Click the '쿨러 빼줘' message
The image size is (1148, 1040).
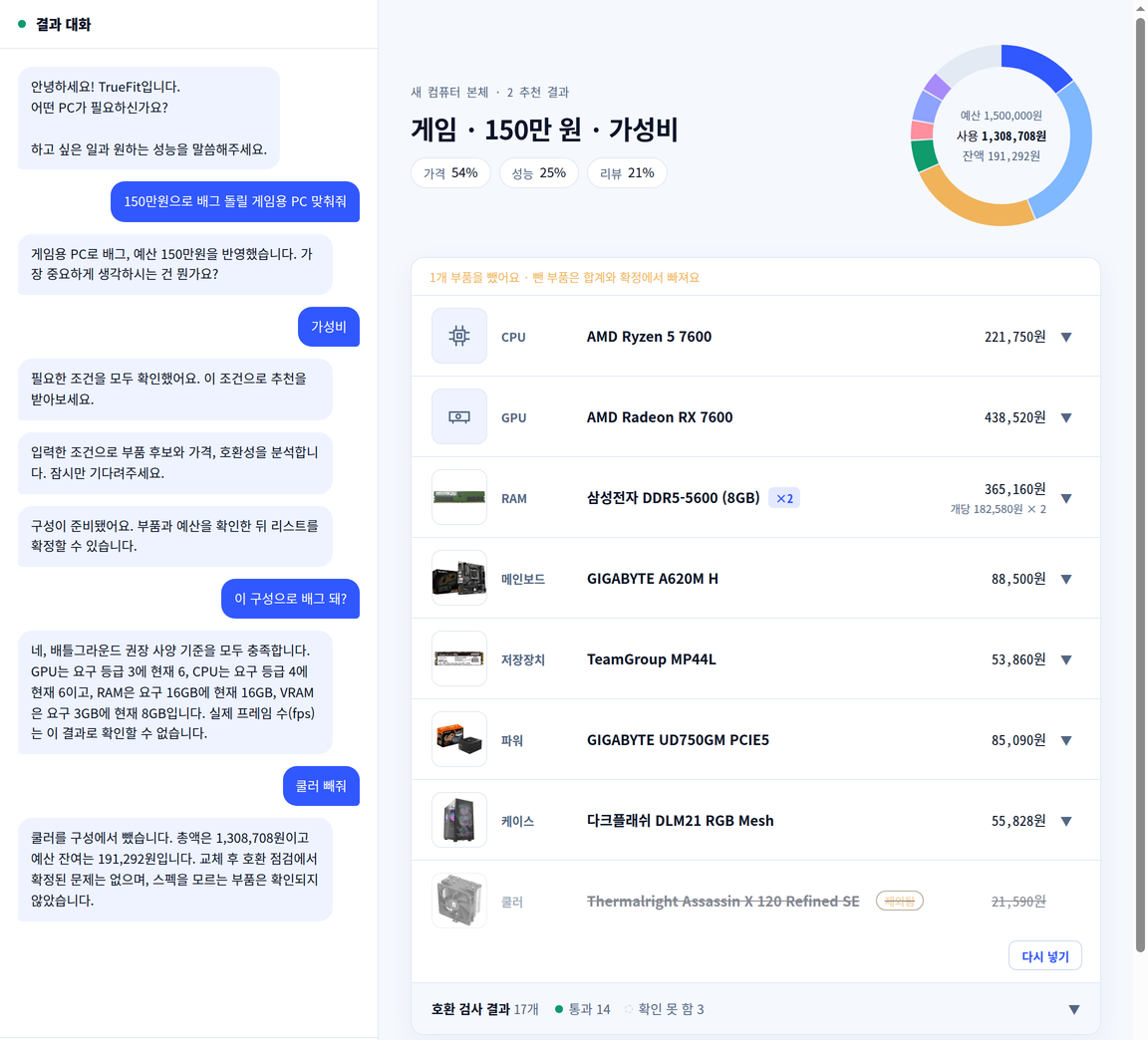[322, 786]
